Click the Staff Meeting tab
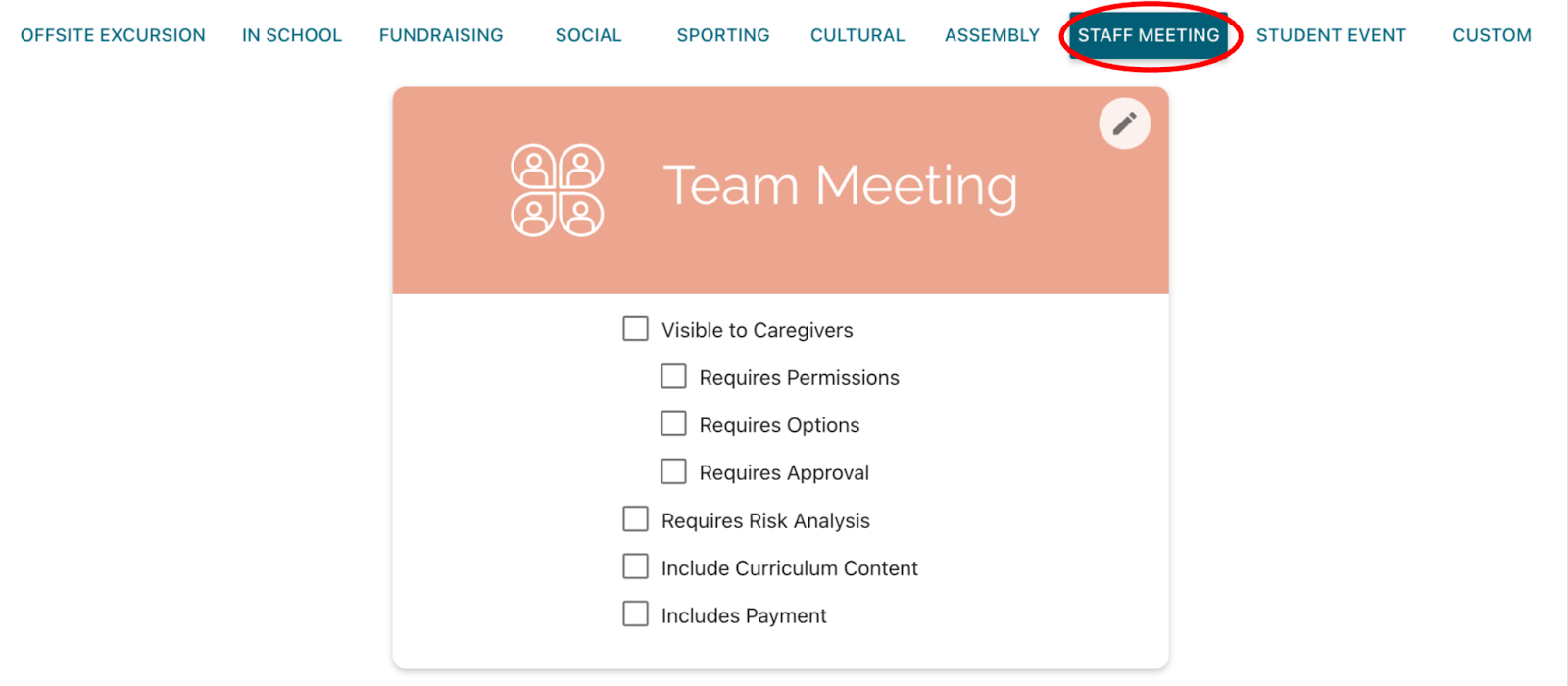The height and width of the screenshot is (686, 1568). 1149,35
